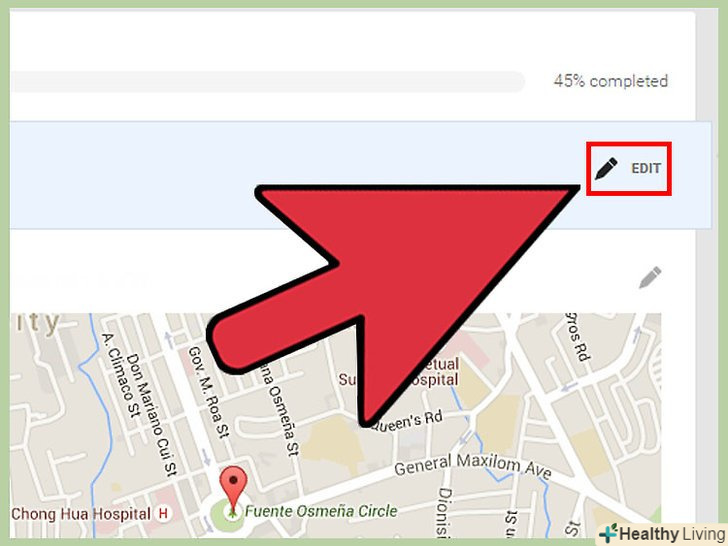Open the Healthy Living logo cross icon
728x546 pixels.
[608, 533]
